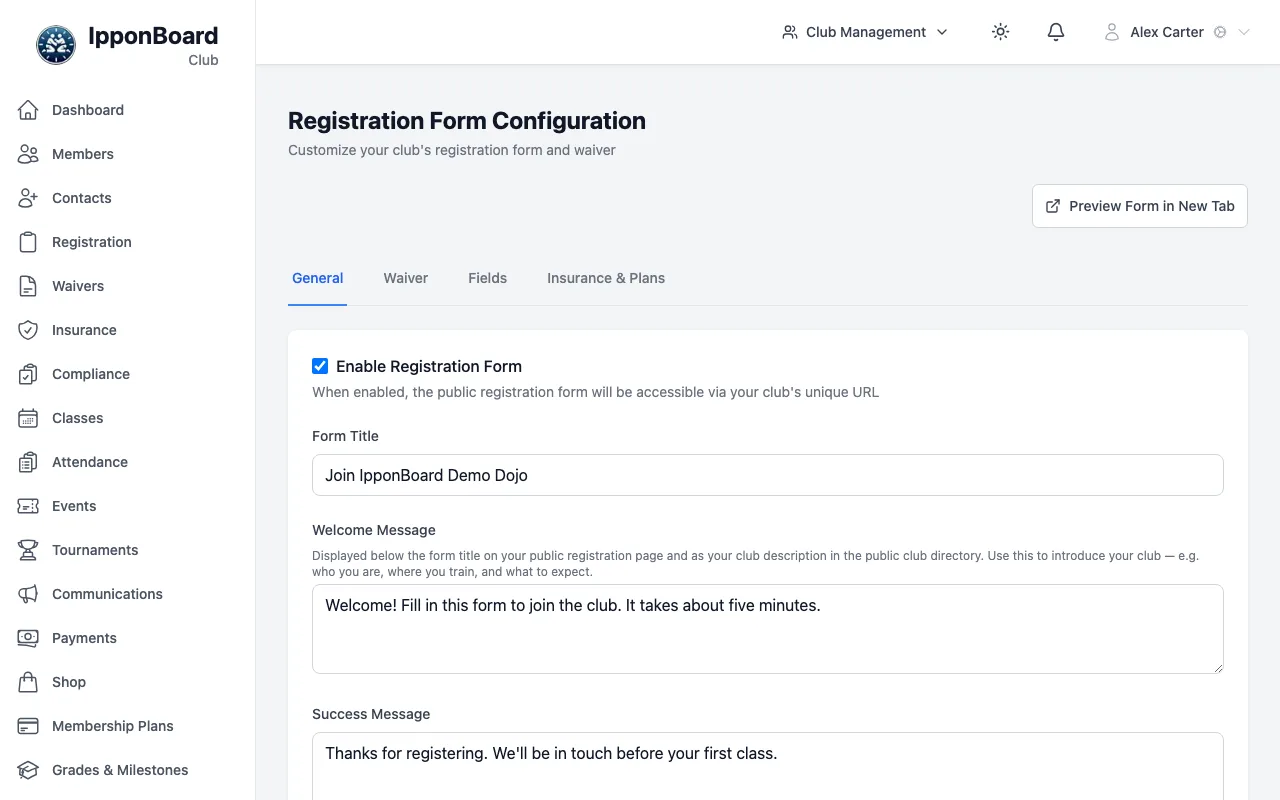Open the notifications bell

[1056, 32]
